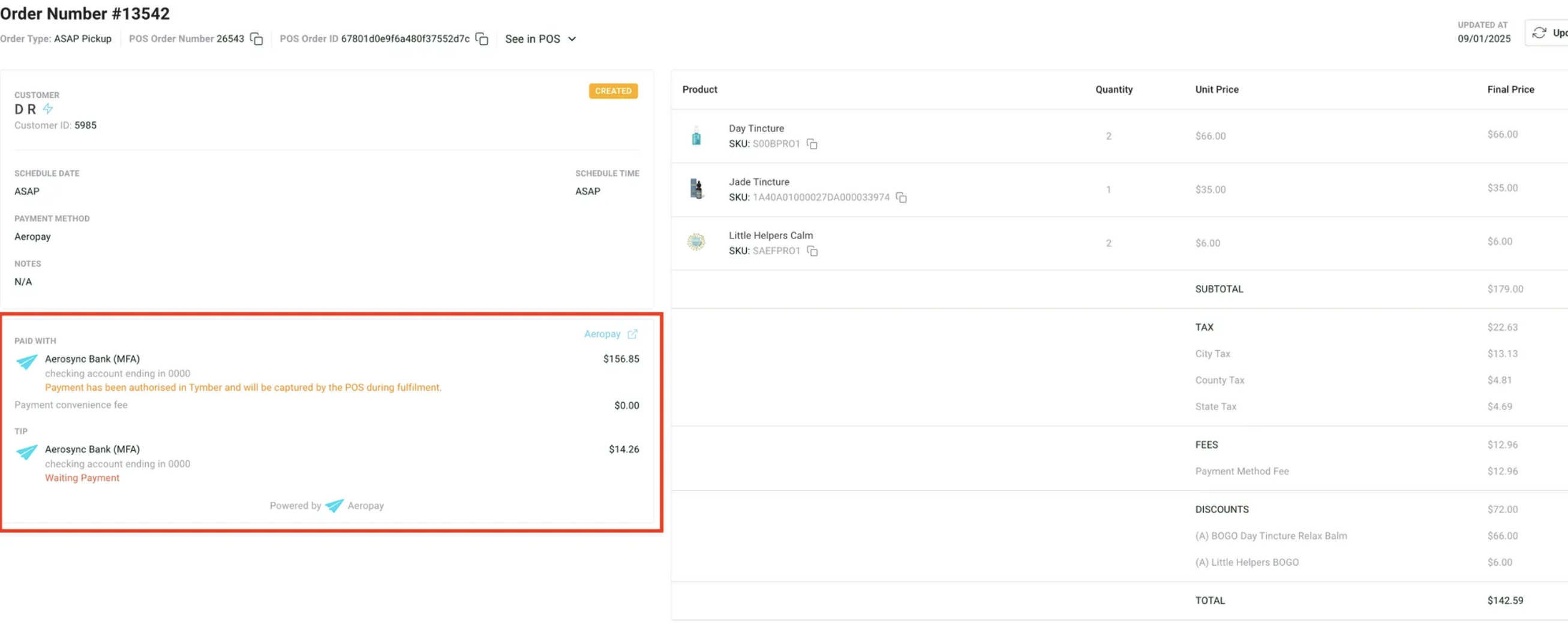Click the external link icon next to Aeropay
1568x630 pixels.
click(632, 334)
